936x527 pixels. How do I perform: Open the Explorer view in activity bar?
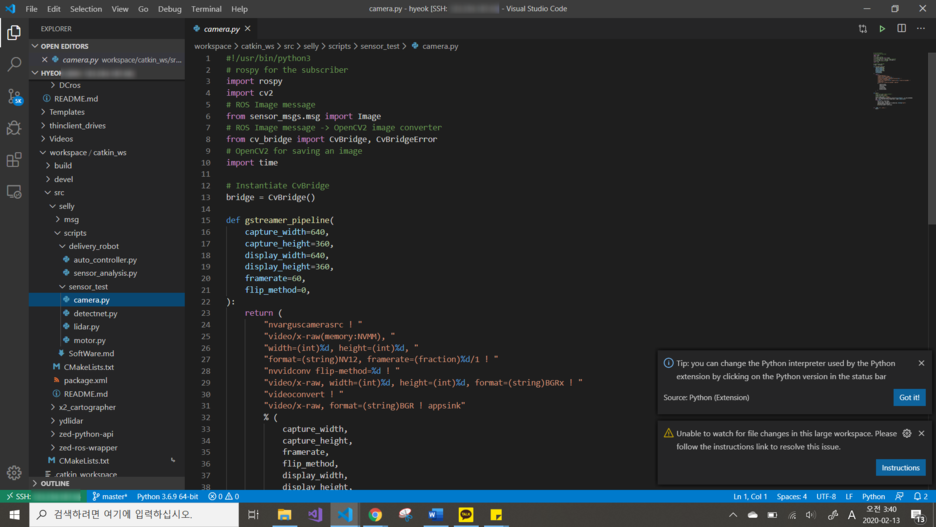(x=14, y=32)
